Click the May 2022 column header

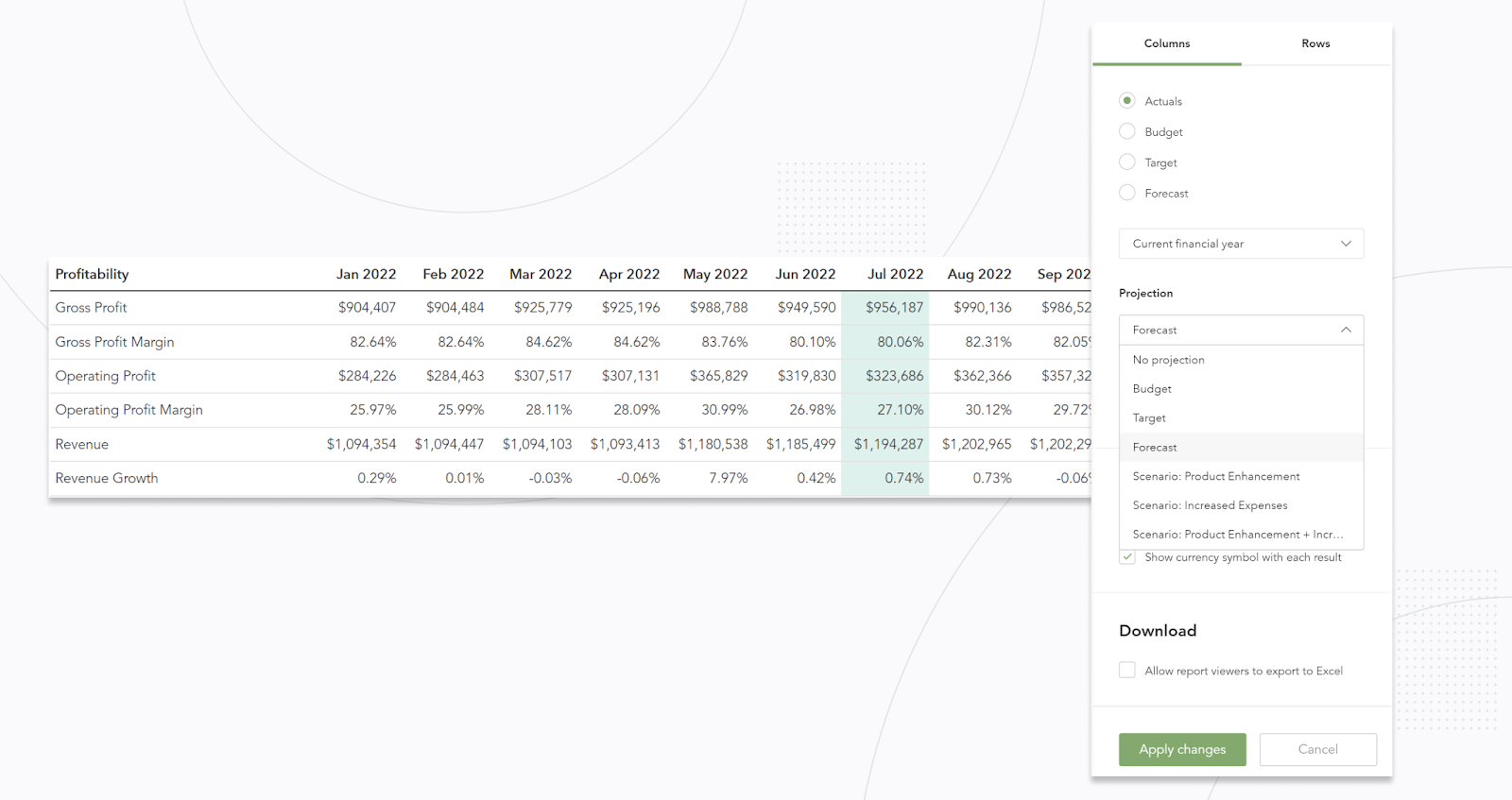715,274
